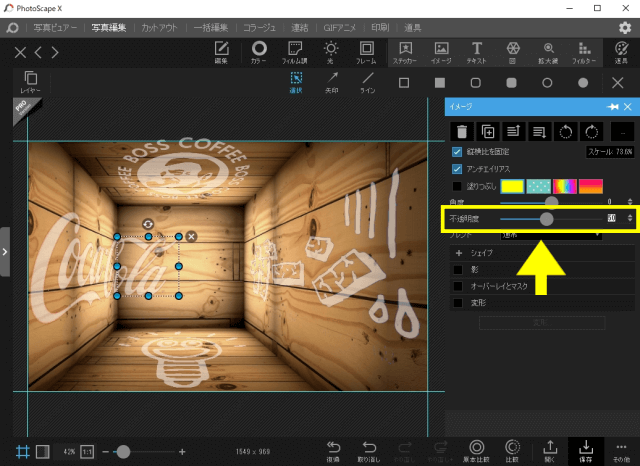Select the outlined circle shape
Screen dimensions: 640x466
click(547, 83)
